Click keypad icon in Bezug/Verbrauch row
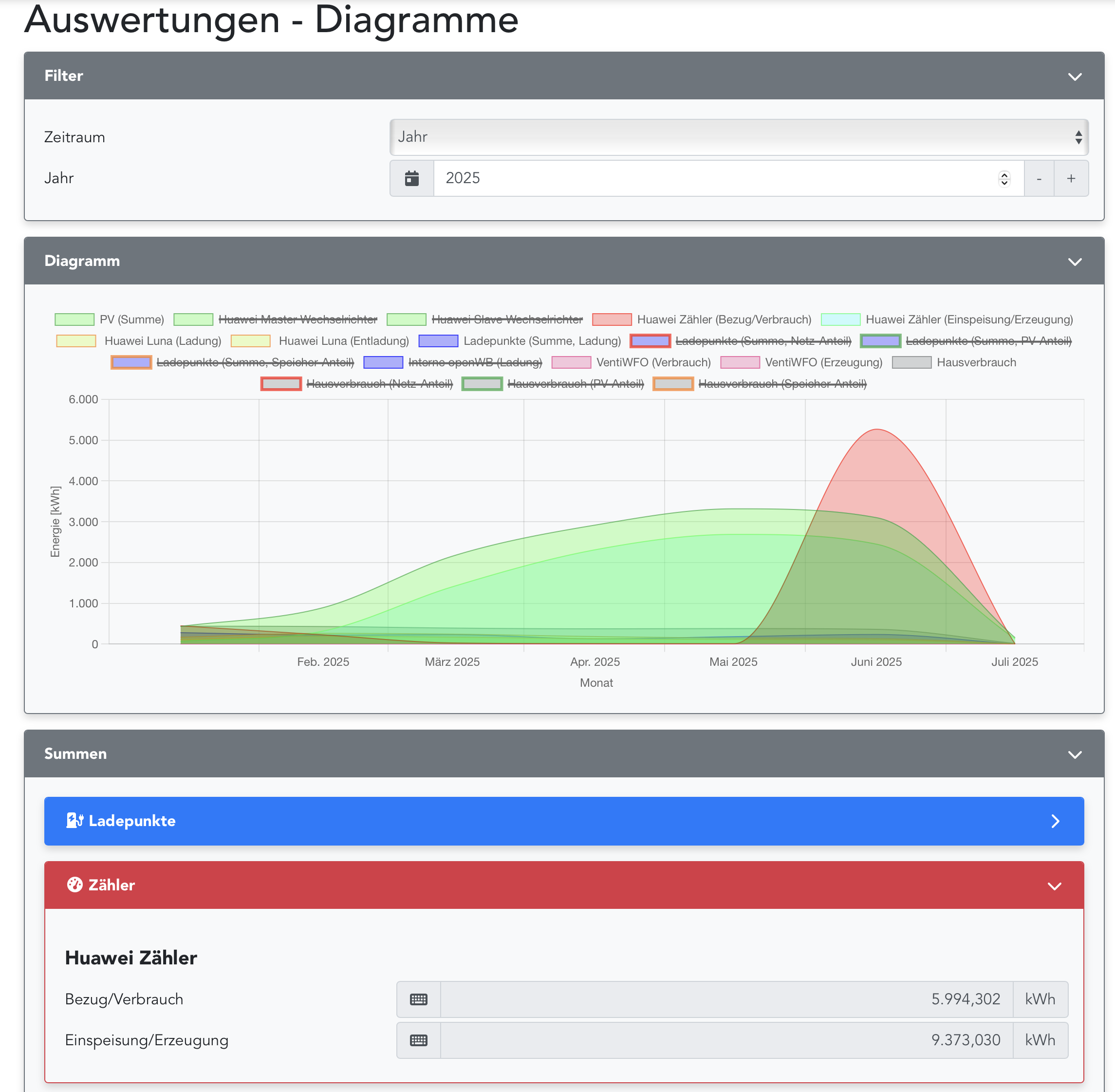 click(x=418, y=999)
